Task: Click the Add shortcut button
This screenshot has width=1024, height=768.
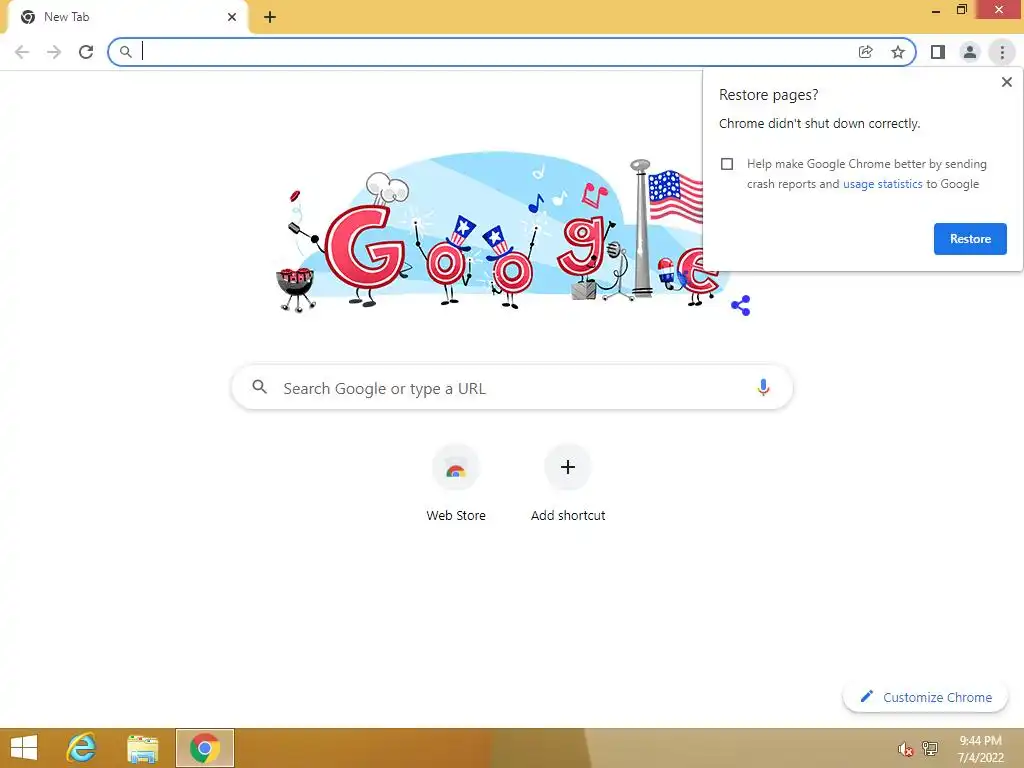Action: (x=568, y=483)
